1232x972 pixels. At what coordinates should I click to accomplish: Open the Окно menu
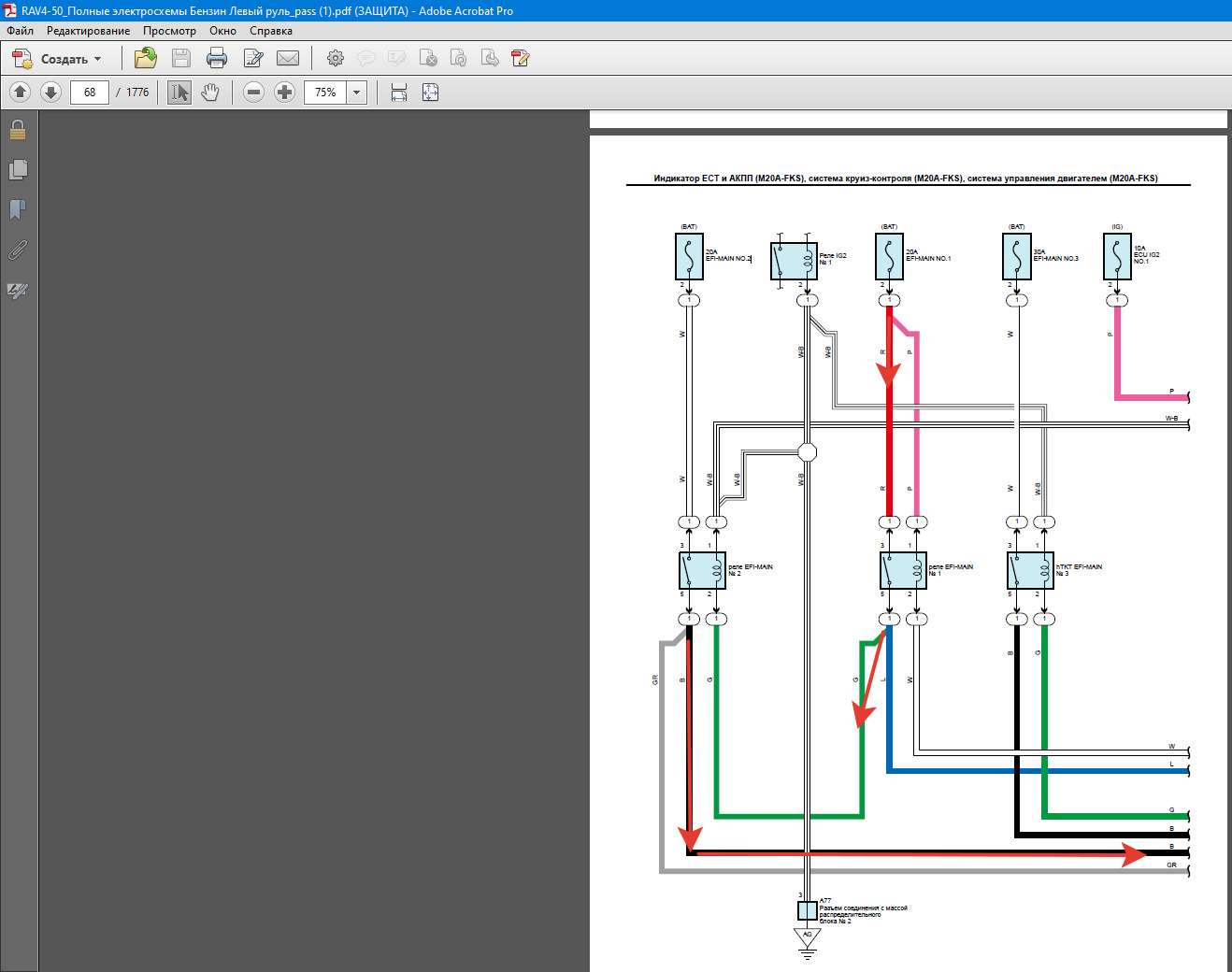[x=222, y=31]
